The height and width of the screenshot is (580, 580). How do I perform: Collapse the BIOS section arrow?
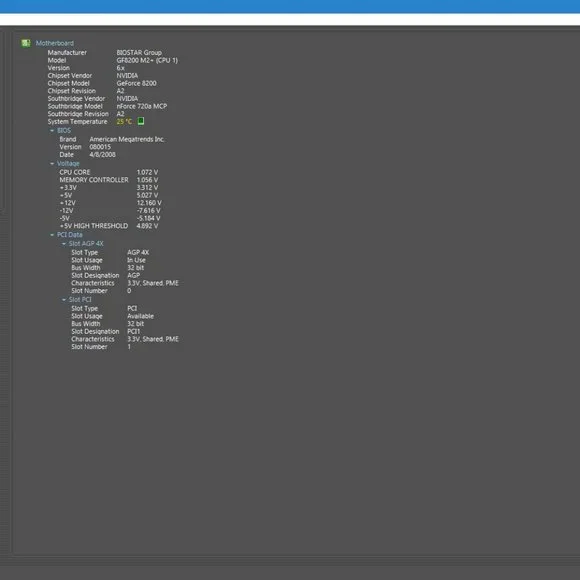[x=52, y=131]
